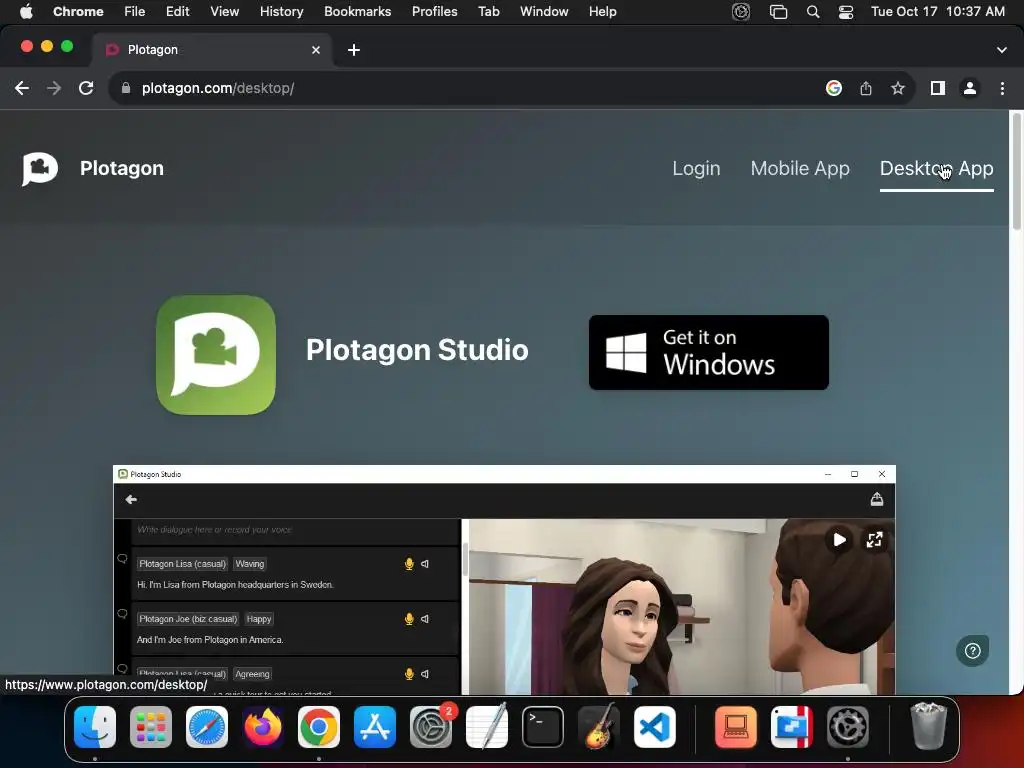Go back with browser back arrow
The width and height of the screenshot is (1024, 768).
pos(22,88)
